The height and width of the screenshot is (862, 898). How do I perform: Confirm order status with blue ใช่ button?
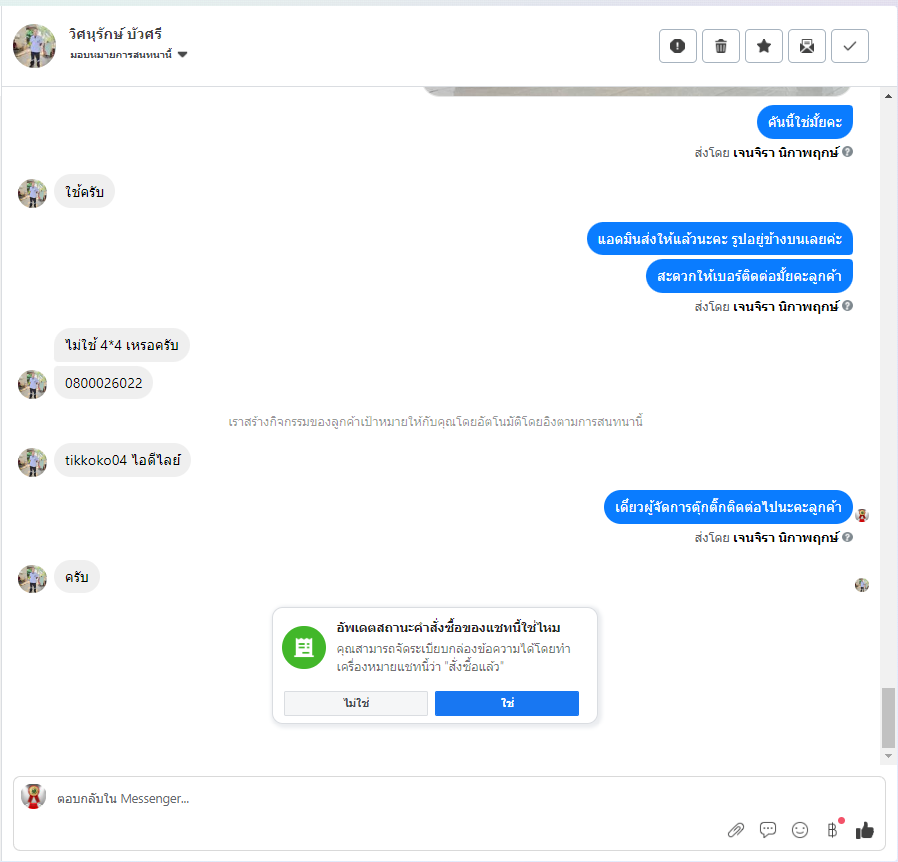coord(507,703)
